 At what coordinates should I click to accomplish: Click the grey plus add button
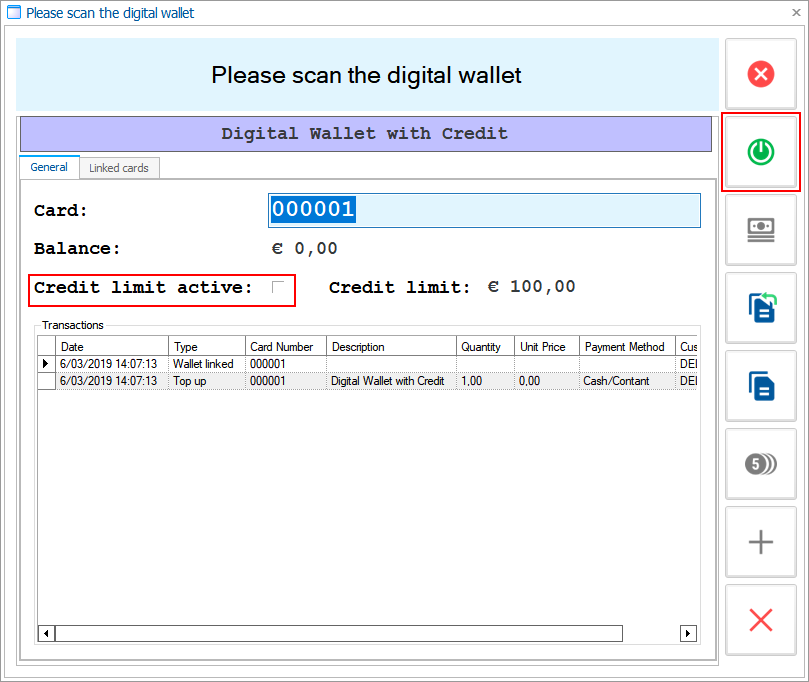coord(760,542)
